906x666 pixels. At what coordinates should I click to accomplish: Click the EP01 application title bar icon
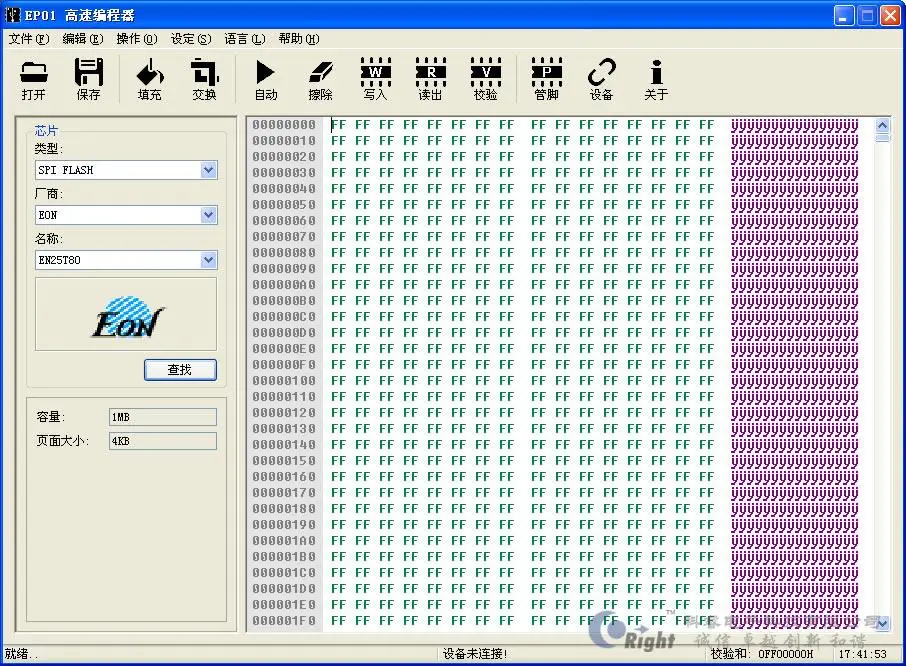[13, 14]
